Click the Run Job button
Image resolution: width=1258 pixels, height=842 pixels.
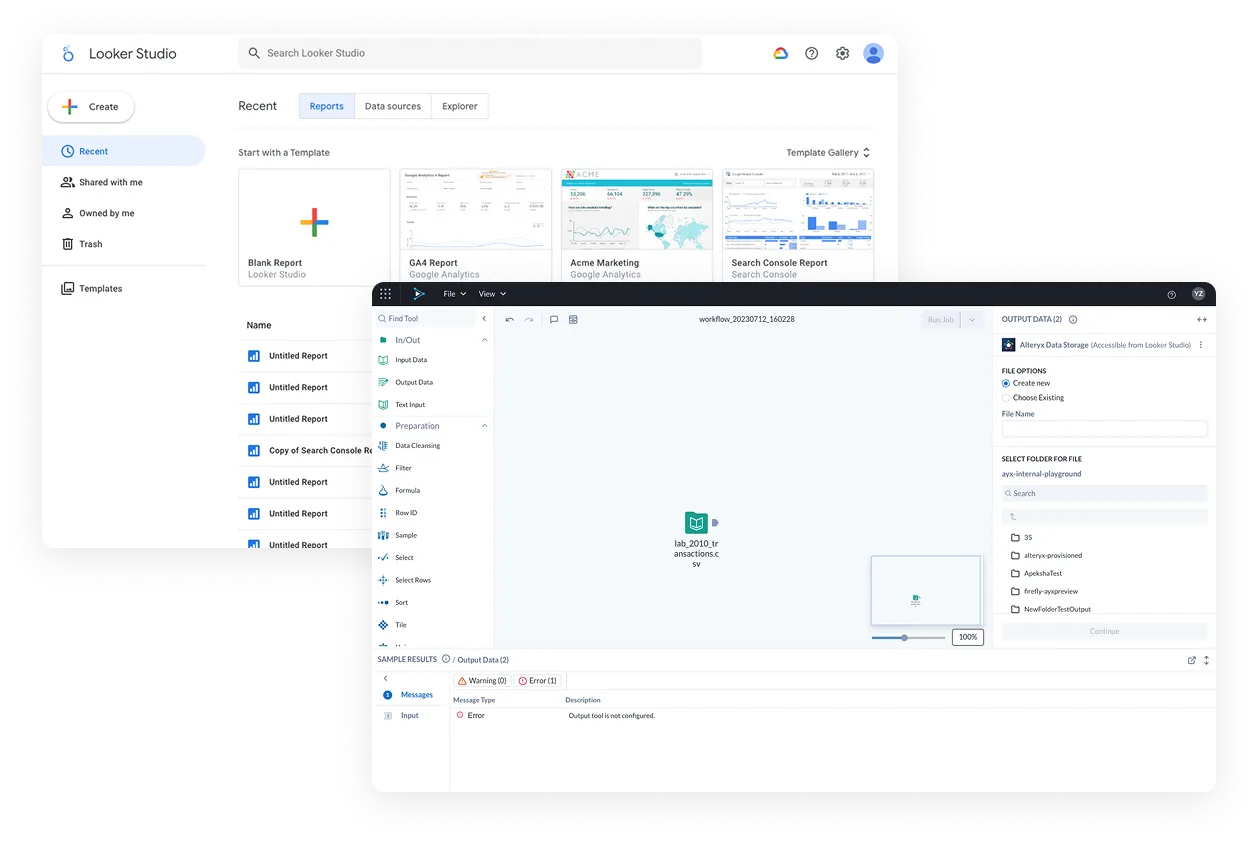(x=941, y=320)
